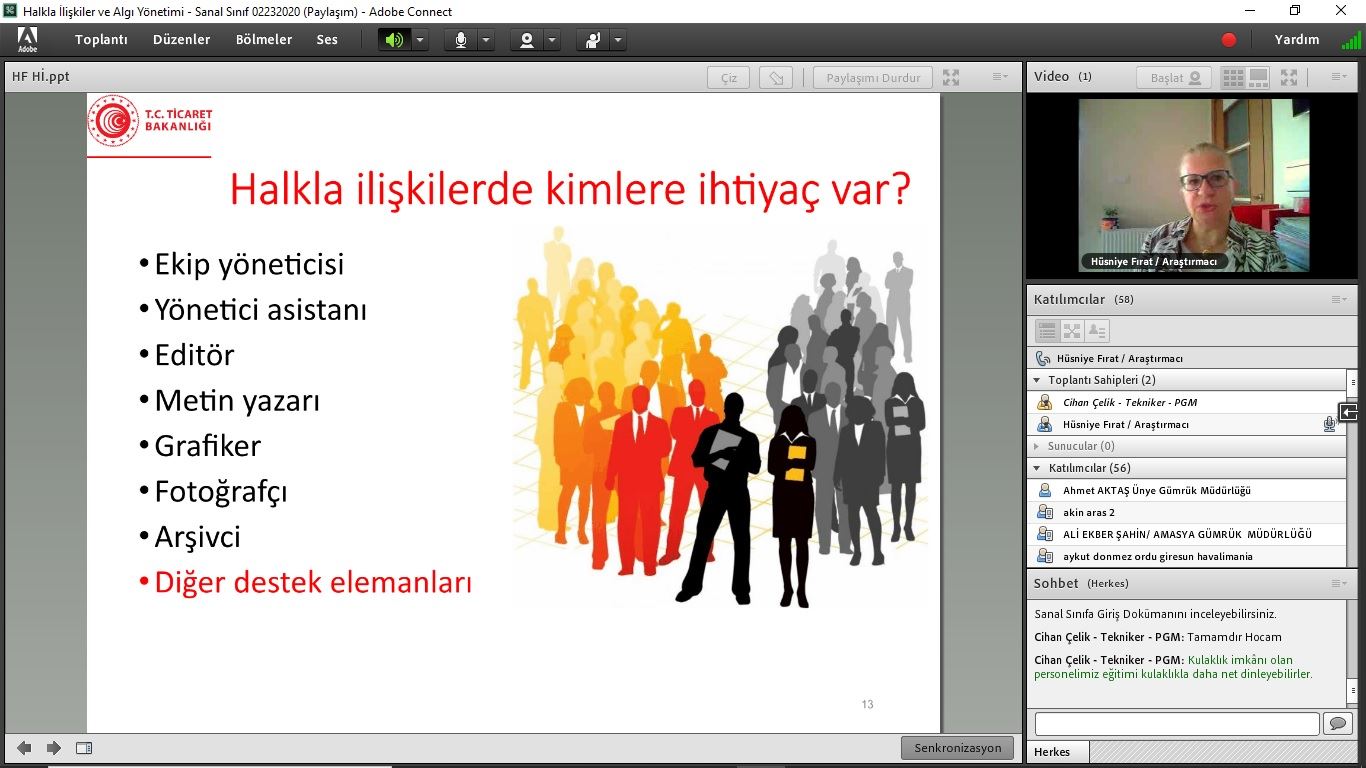The width and height of the screenshot is (1366, 768).
Task: Switch video pod to grid layout view
Action: coord(1233,77)
